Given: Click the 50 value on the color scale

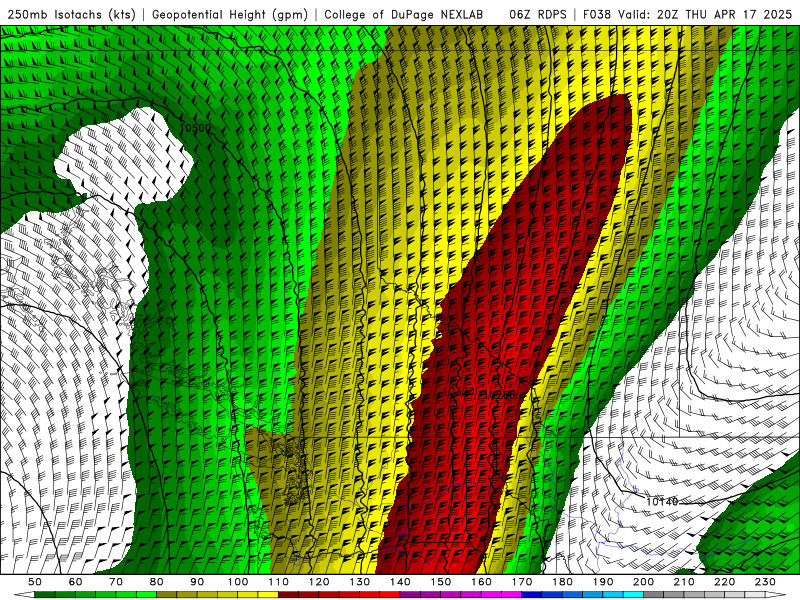Looking at the screenshot, I should click(35, 582).
